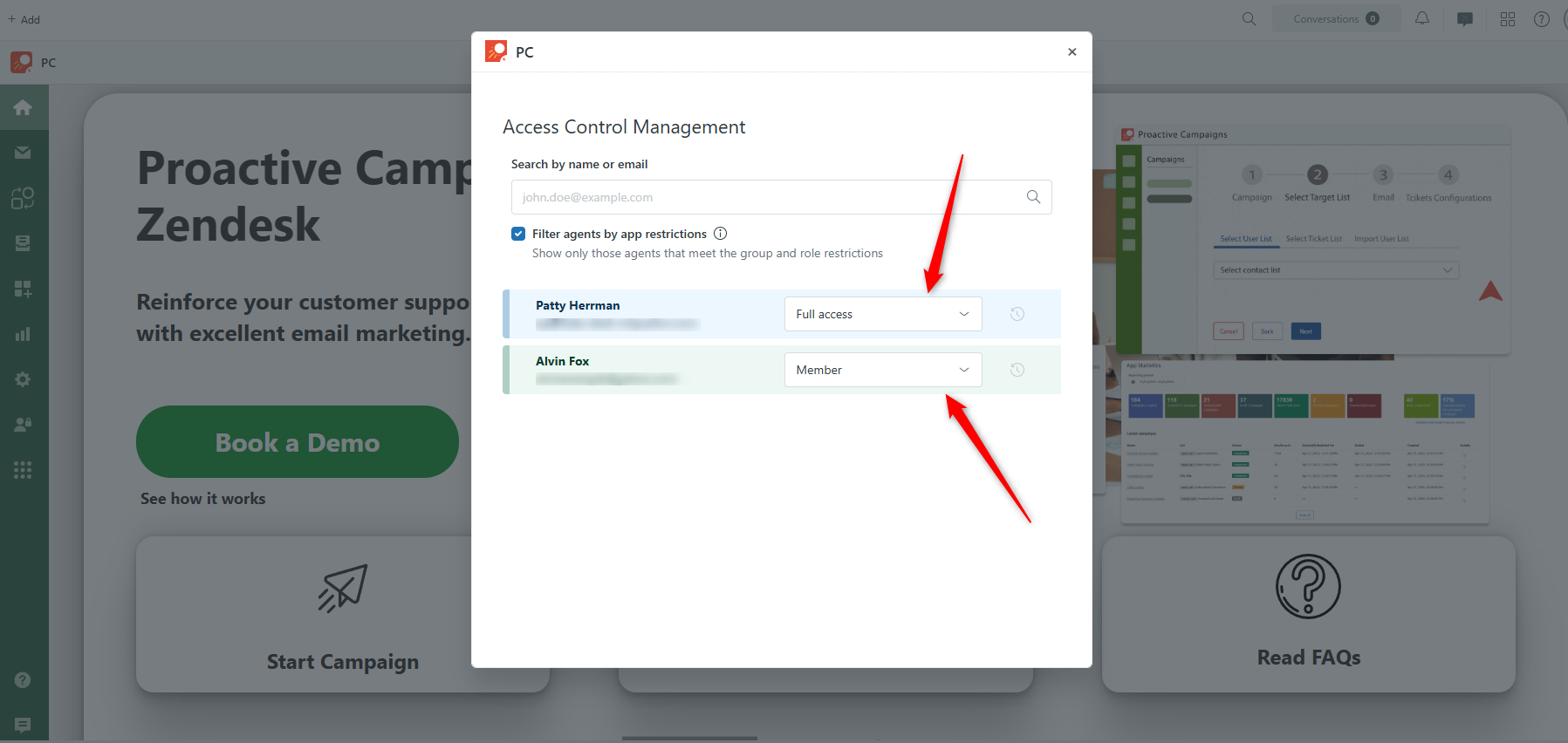Image resolution: width=1568 pixels, height=743 pixels.
Task: Open the Conversations button
Action: click(1336, 19)
